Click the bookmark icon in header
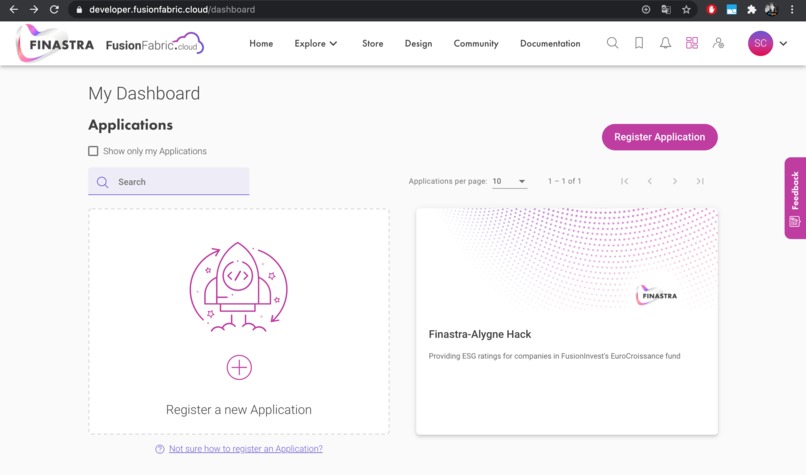806x475 pixels. pos(639,43)
